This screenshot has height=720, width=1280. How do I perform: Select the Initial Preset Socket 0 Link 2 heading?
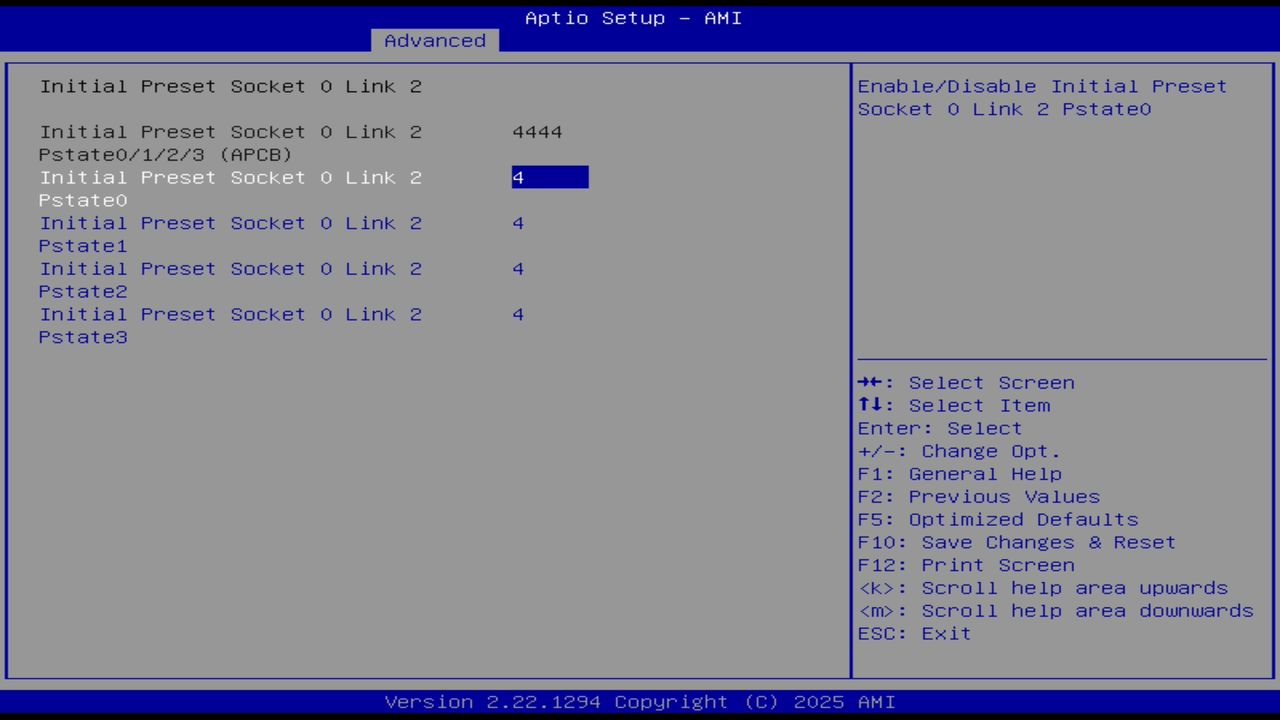230,86
